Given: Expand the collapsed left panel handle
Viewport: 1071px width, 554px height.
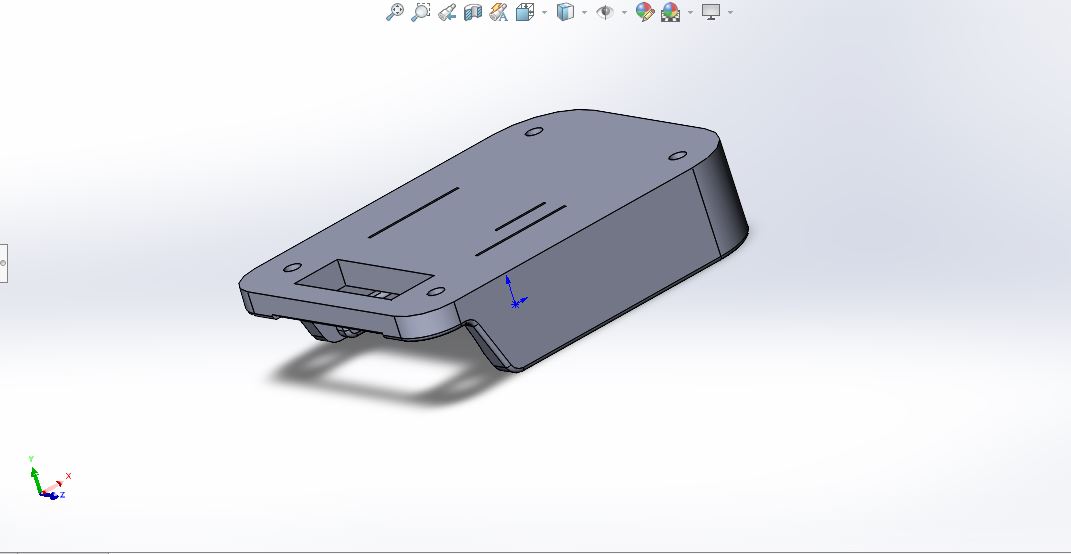Looking at the screenshot, I should pos(3,263).
